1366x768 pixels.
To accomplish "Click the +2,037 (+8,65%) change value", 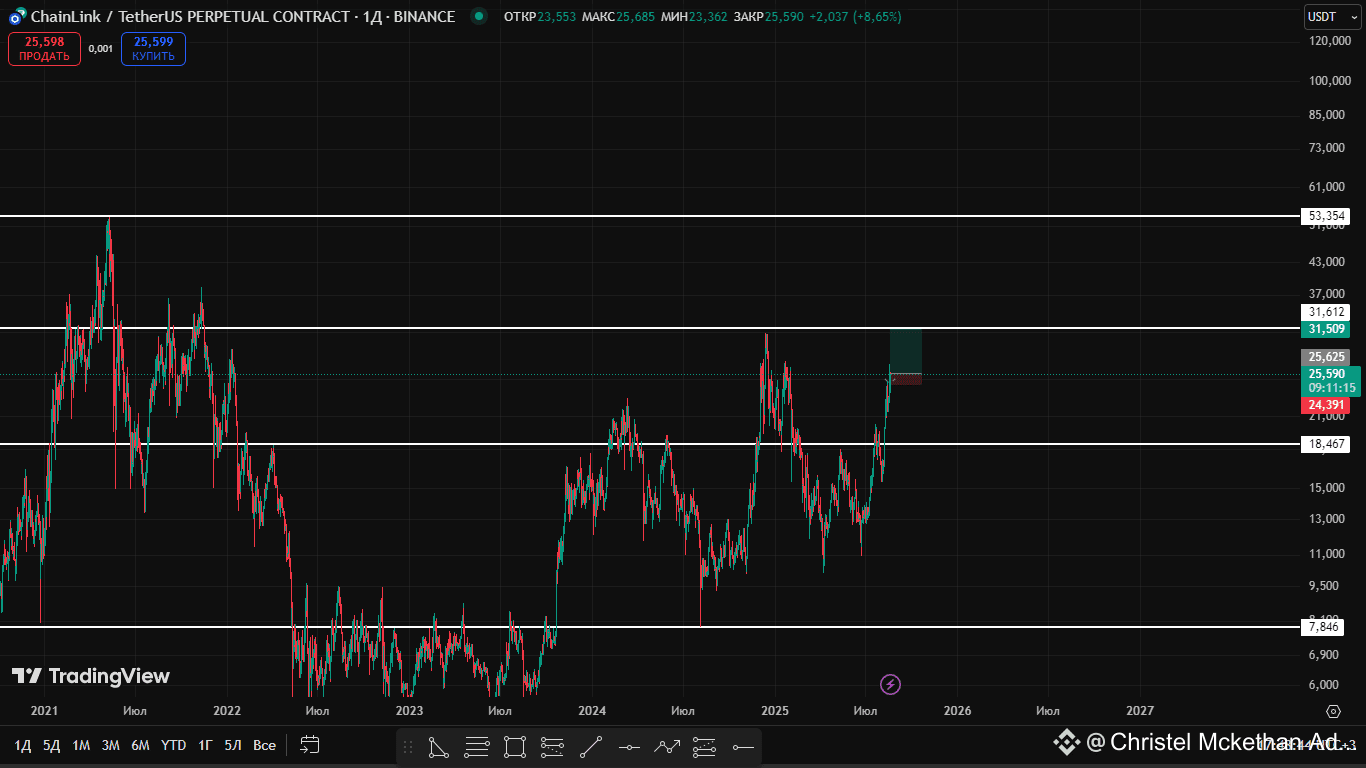I will [x=854, y=17].
